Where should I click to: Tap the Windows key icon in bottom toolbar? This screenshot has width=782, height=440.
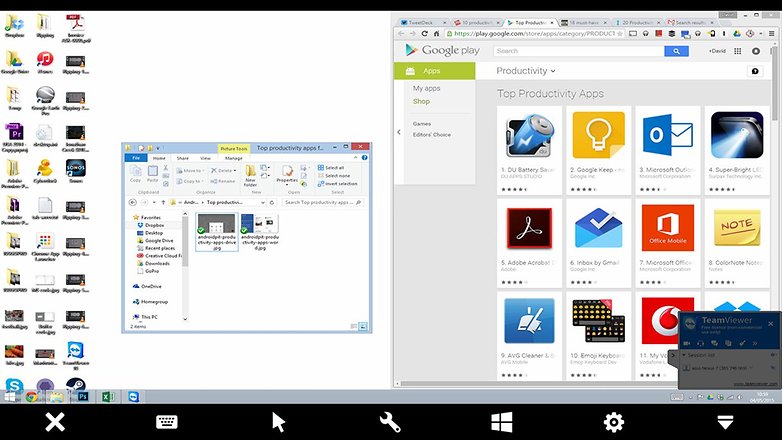tap(502, 422)
